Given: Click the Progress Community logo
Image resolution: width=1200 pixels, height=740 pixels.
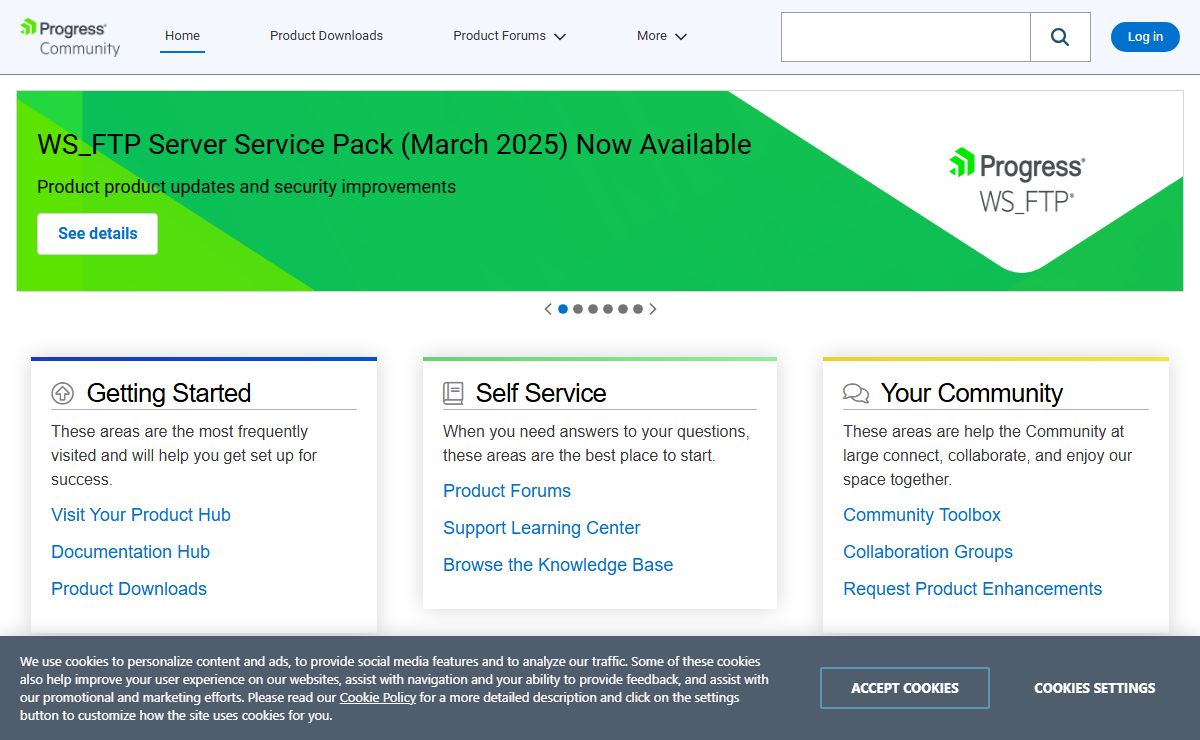Looking at the screenshot, I should point(70,37).
